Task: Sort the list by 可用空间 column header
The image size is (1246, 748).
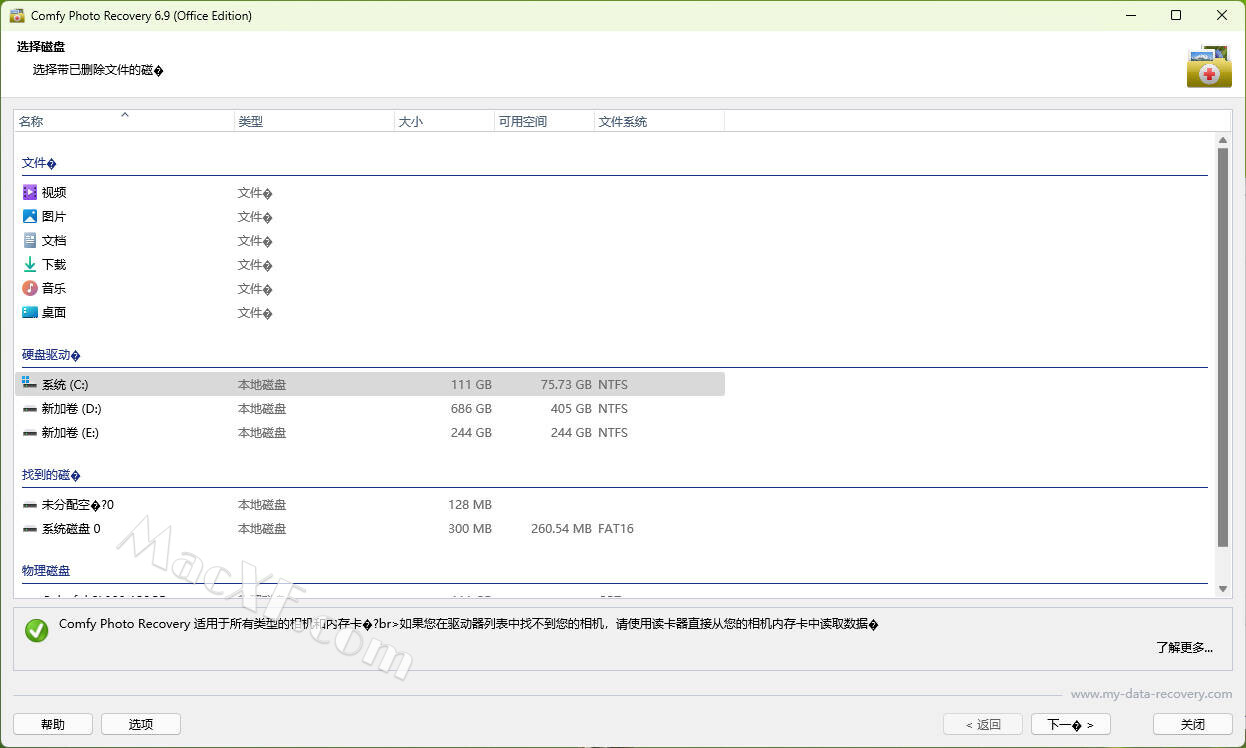Action: click(x=545, y=121)
